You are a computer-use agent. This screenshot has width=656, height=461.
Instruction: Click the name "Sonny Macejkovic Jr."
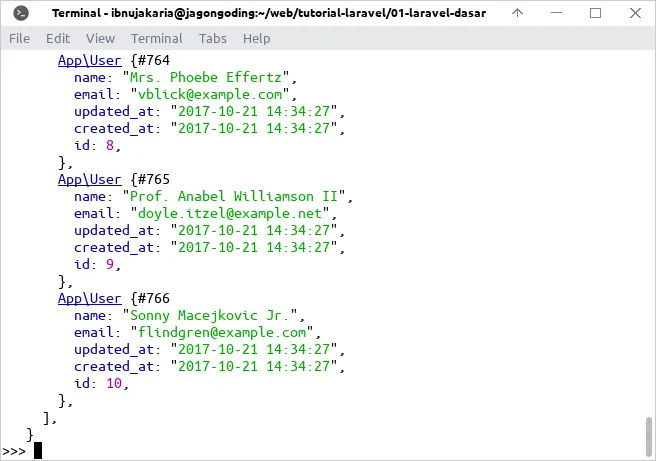[210, 315]
